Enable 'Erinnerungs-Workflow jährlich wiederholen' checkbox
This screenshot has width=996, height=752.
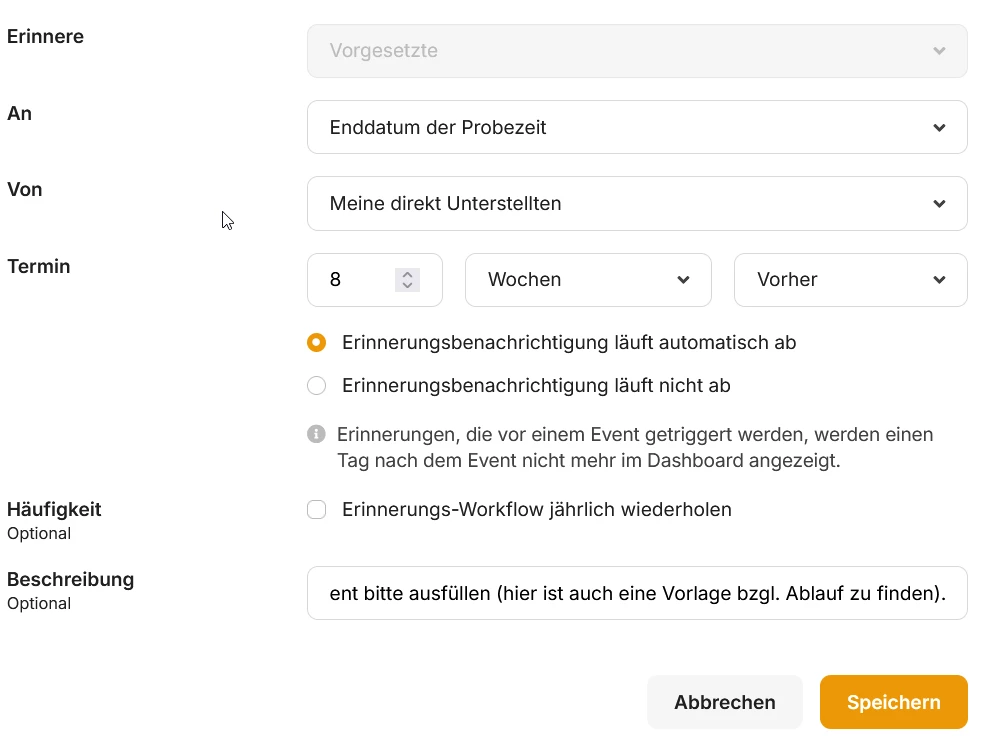[317, 510]
